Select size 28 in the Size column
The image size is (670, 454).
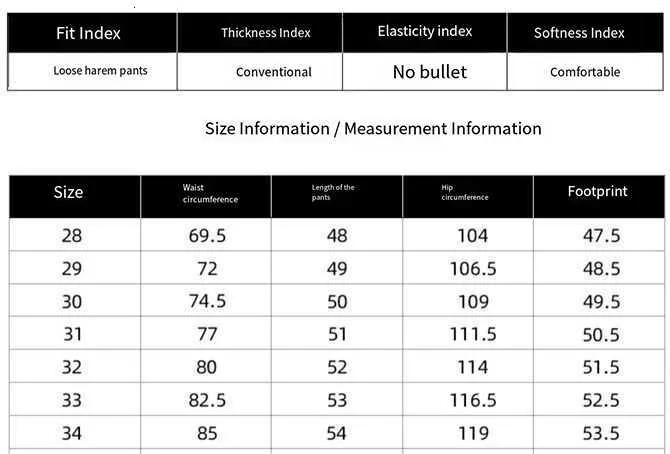tap(72, 236)
